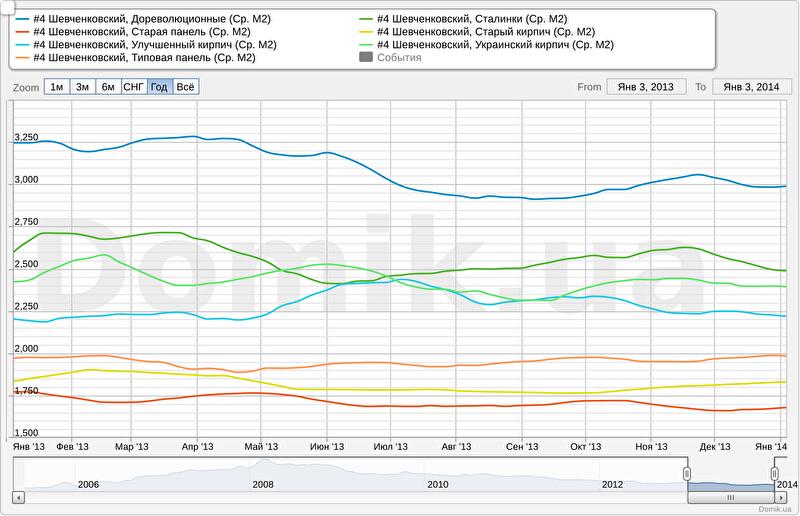Screen dimensions: 800x516
Task: Choose the СНГ zoom option
Action: [x=133, y=87]
